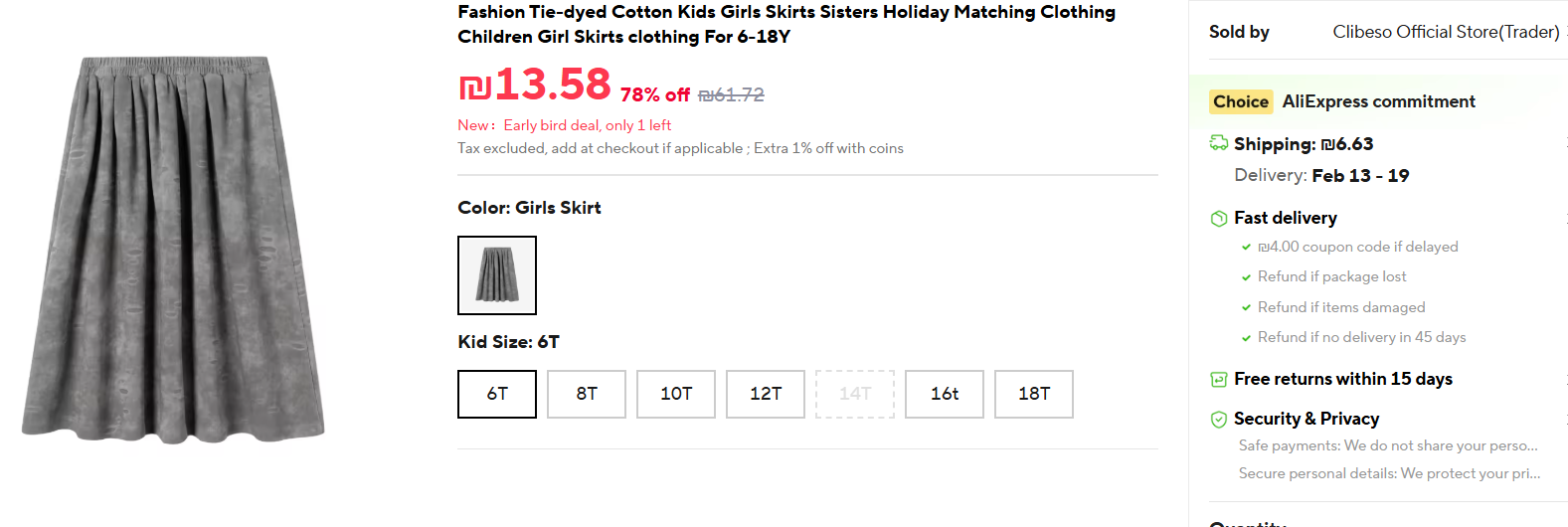Viewport: 1568px width, 527px height.
Task: Expand the Fast delivery details
Action: tap(1285, 218)
